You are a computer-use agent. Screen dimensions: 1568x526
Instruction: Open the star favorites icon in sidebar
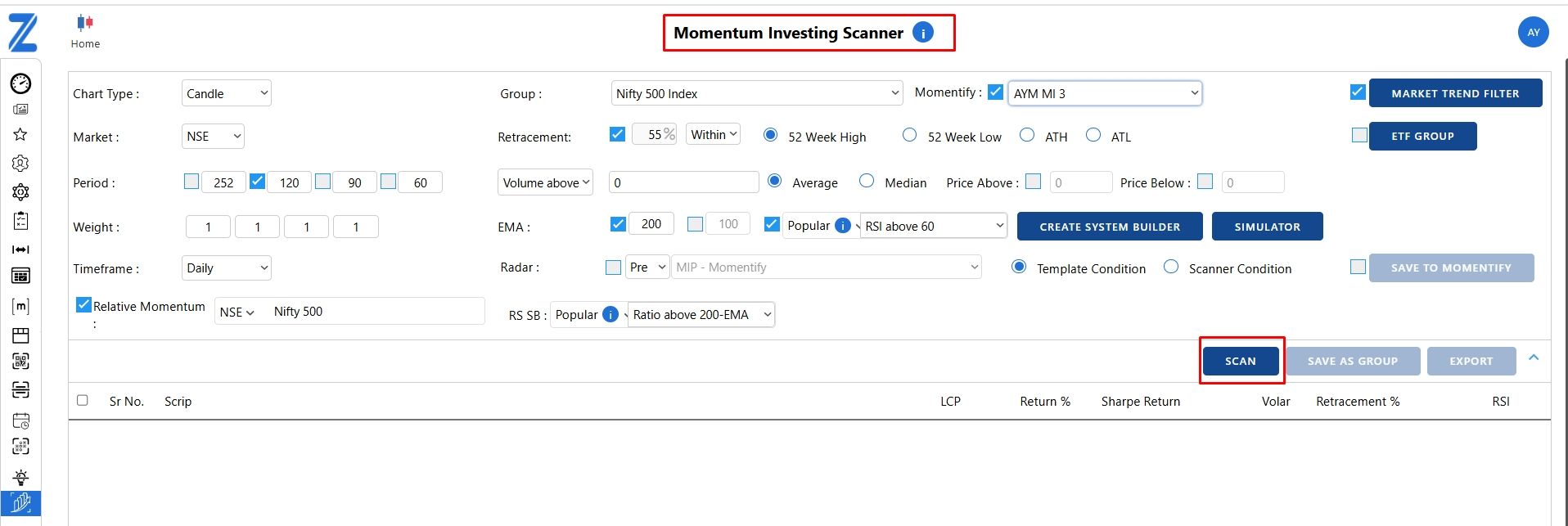coord(20,134)
